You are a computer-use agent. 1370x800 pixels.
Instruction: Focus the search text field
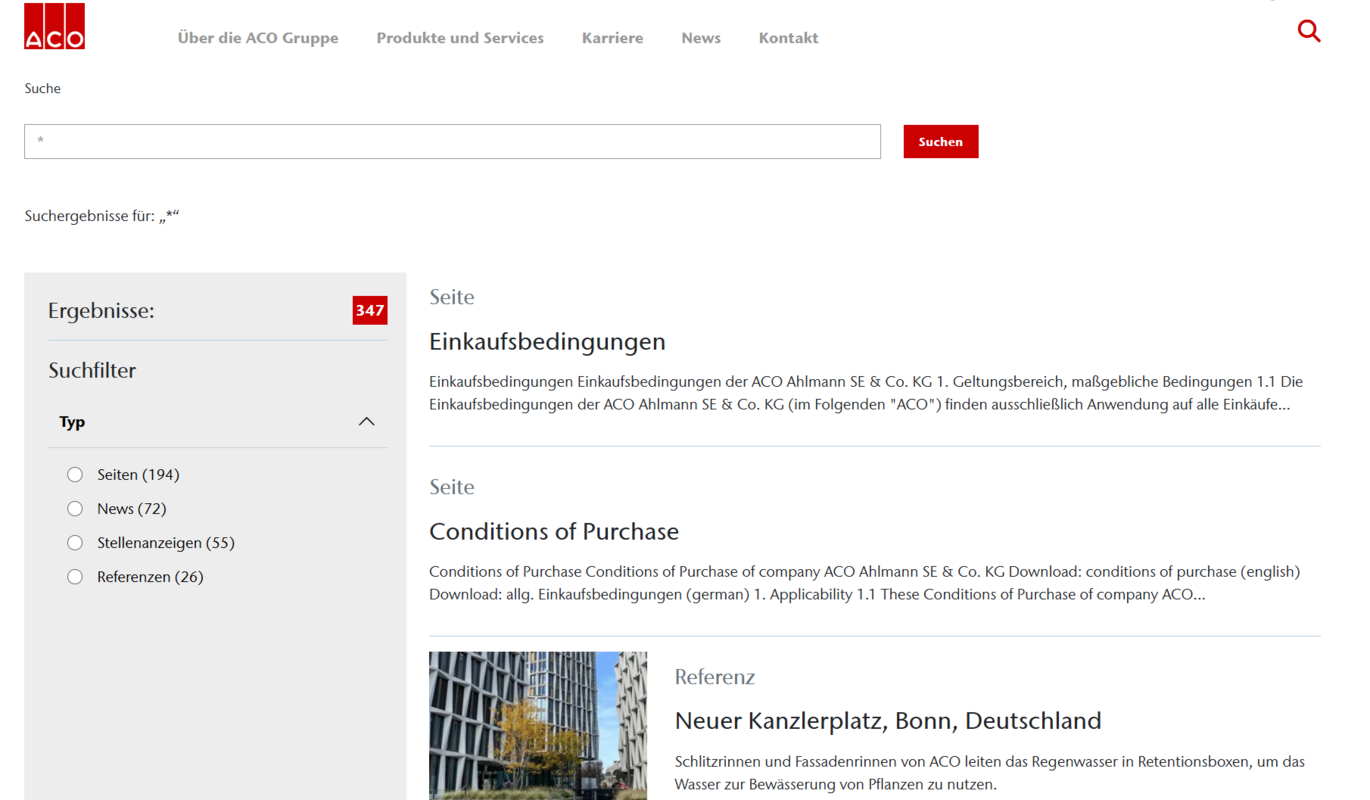[452, 141]
